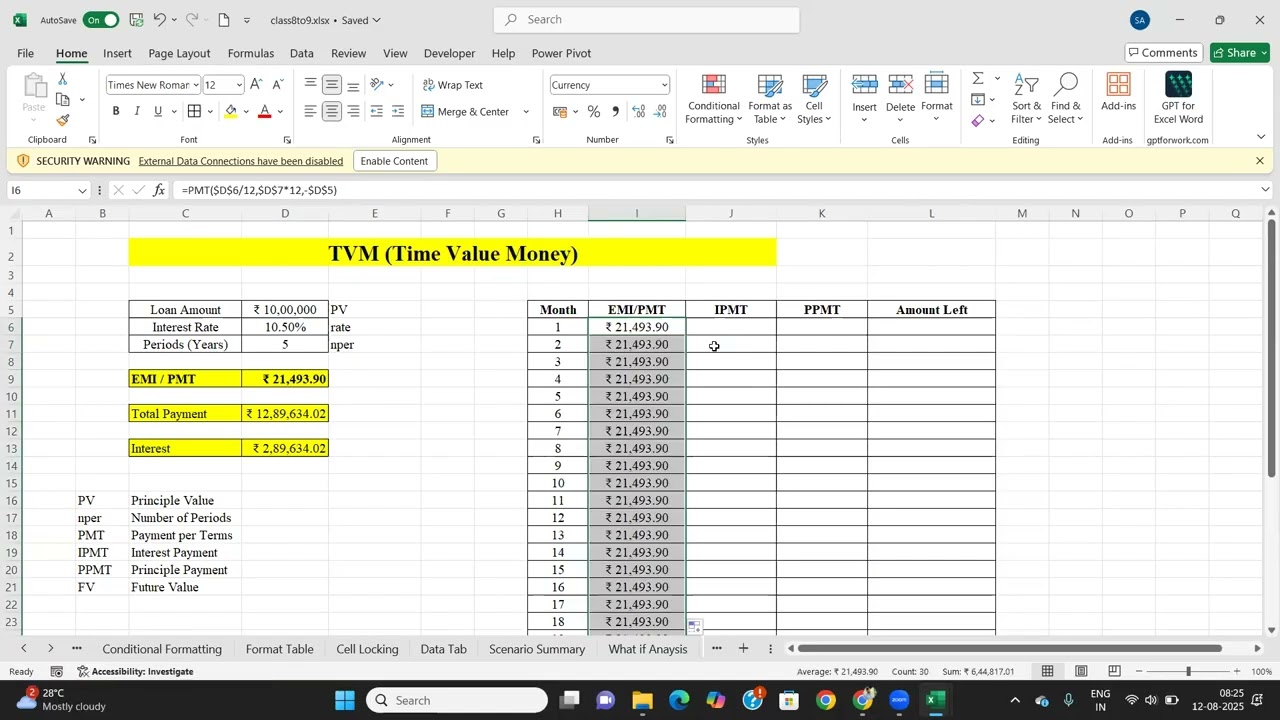1280x720 pixels.
Task: Toggle Bold formatting
Action: coord(116,111)
